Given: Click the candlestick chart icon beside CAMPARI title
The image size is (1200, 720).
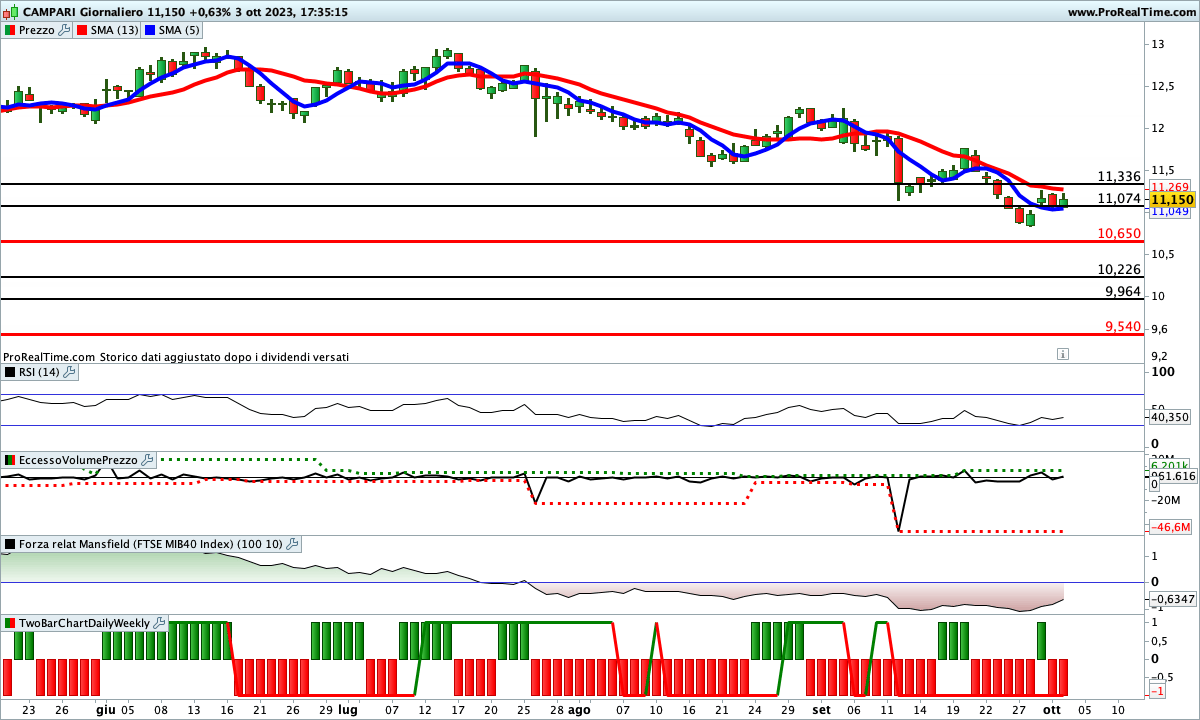Looking at the screenshot, I should tap(10, 12).
